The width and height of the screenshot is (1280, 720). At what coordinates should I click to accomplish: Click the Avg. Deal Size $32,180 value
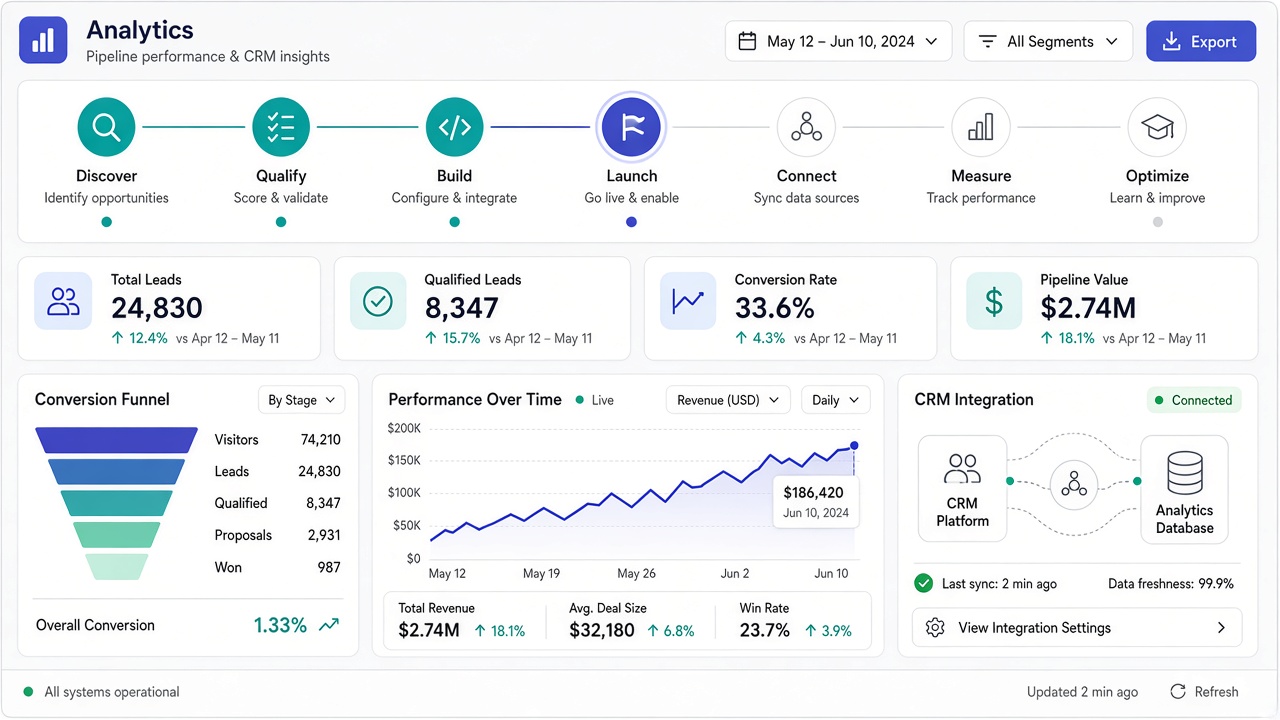coord(602,630)
